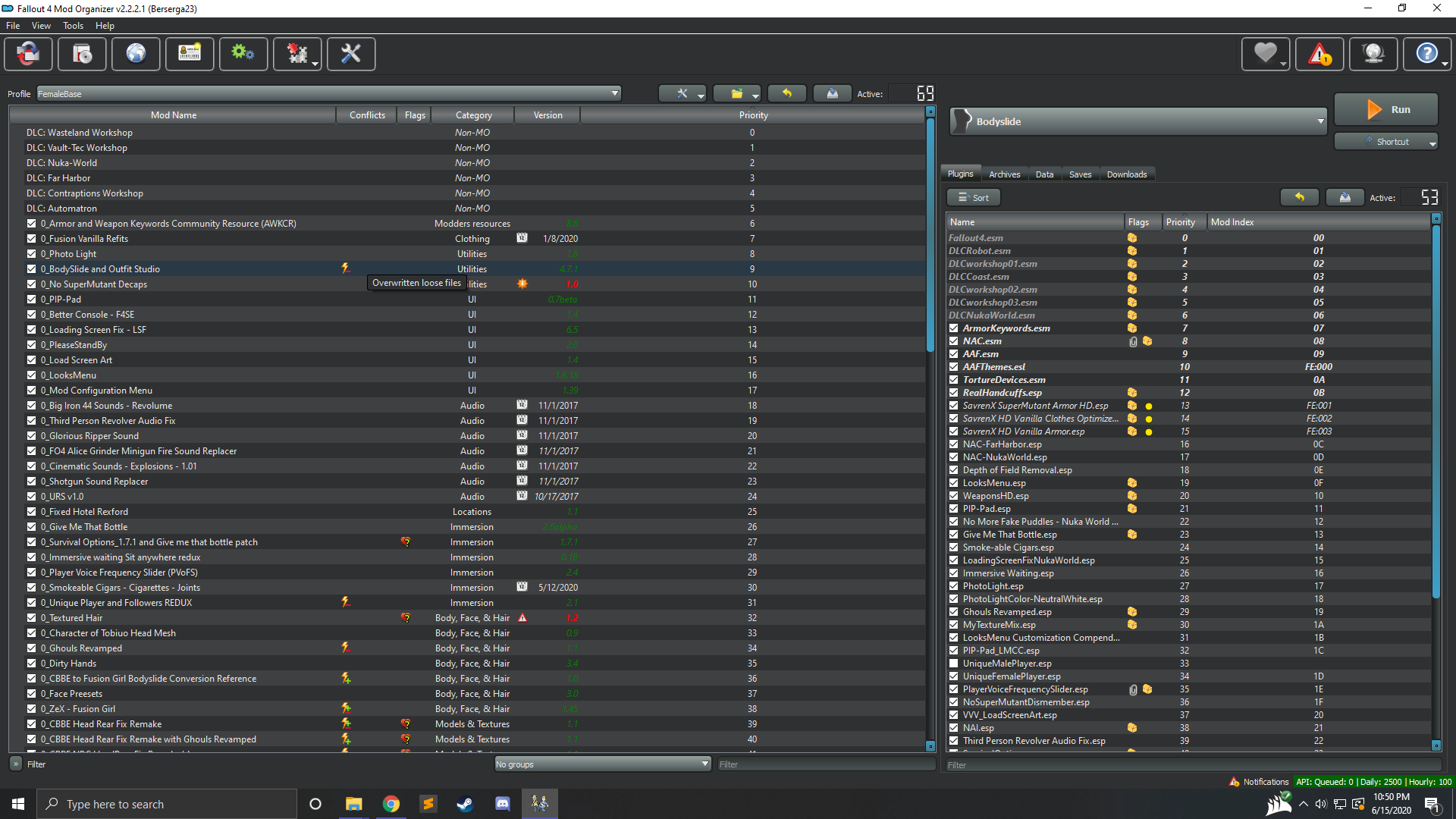Screen dimensions: 1456x819
Task: Open Discord from the Windows taskbar
Action: coord(502,804)
